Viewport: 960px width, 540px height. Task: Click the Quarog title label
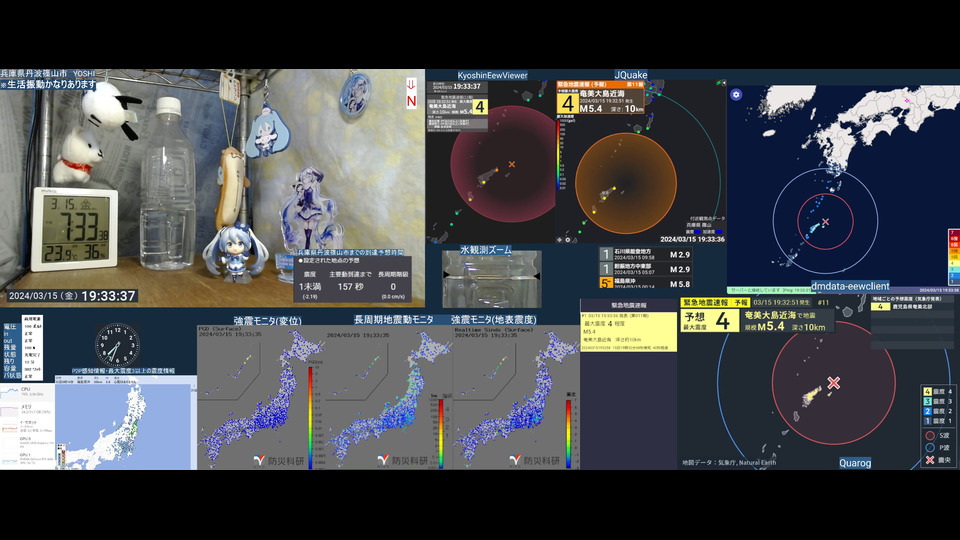(855, 463)
